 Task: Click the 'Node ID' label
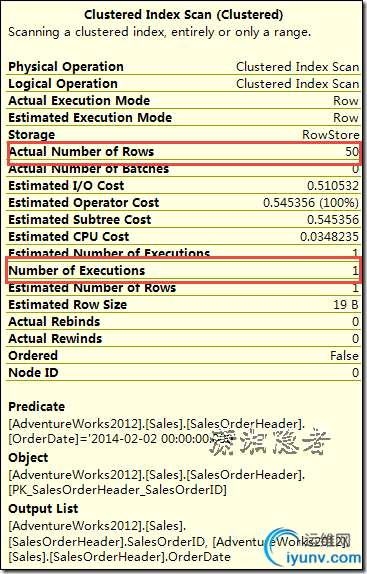[33, 373]
